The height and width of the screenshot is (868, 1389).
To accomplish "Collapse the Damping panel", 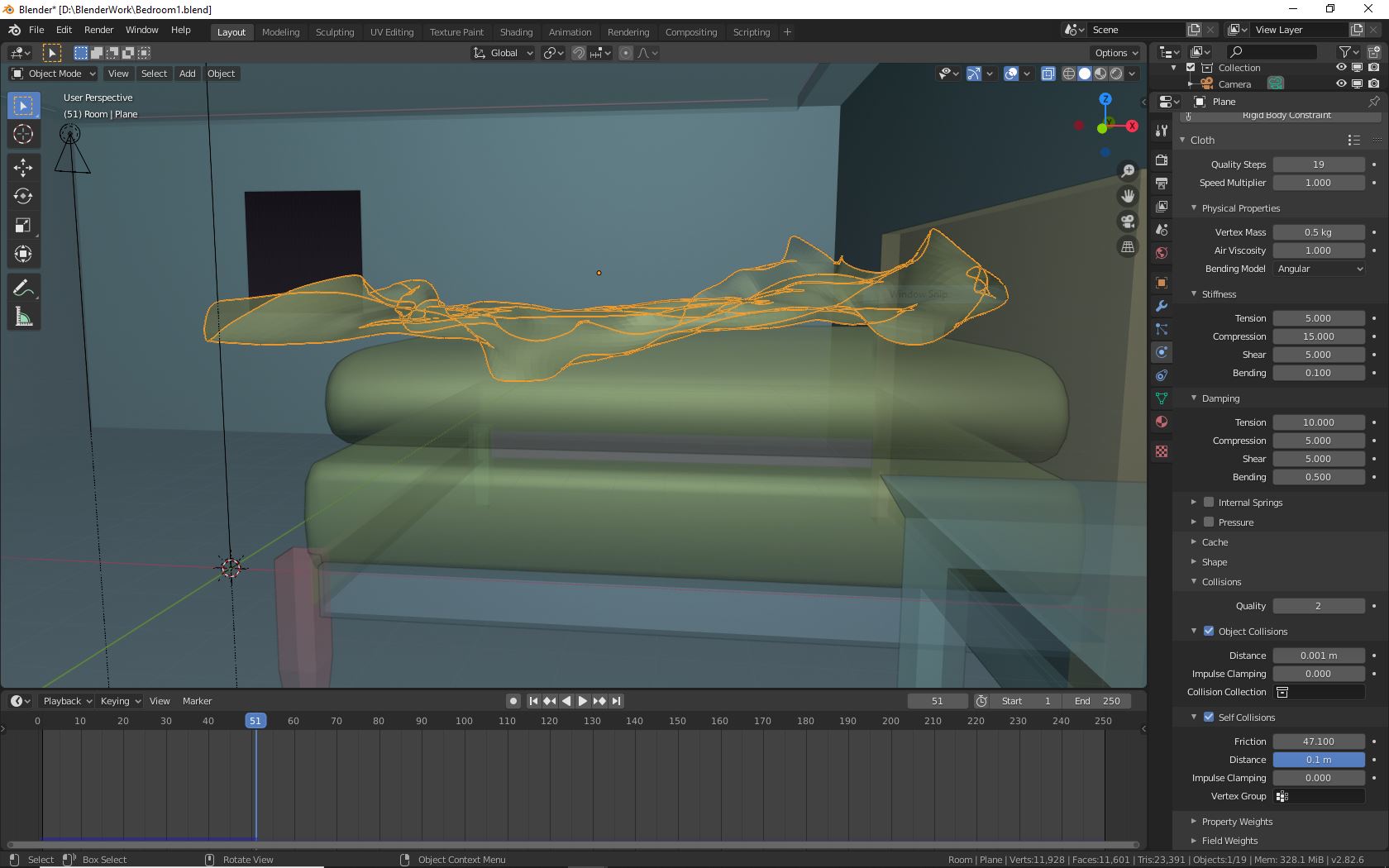I will (x=1220, y=398).
